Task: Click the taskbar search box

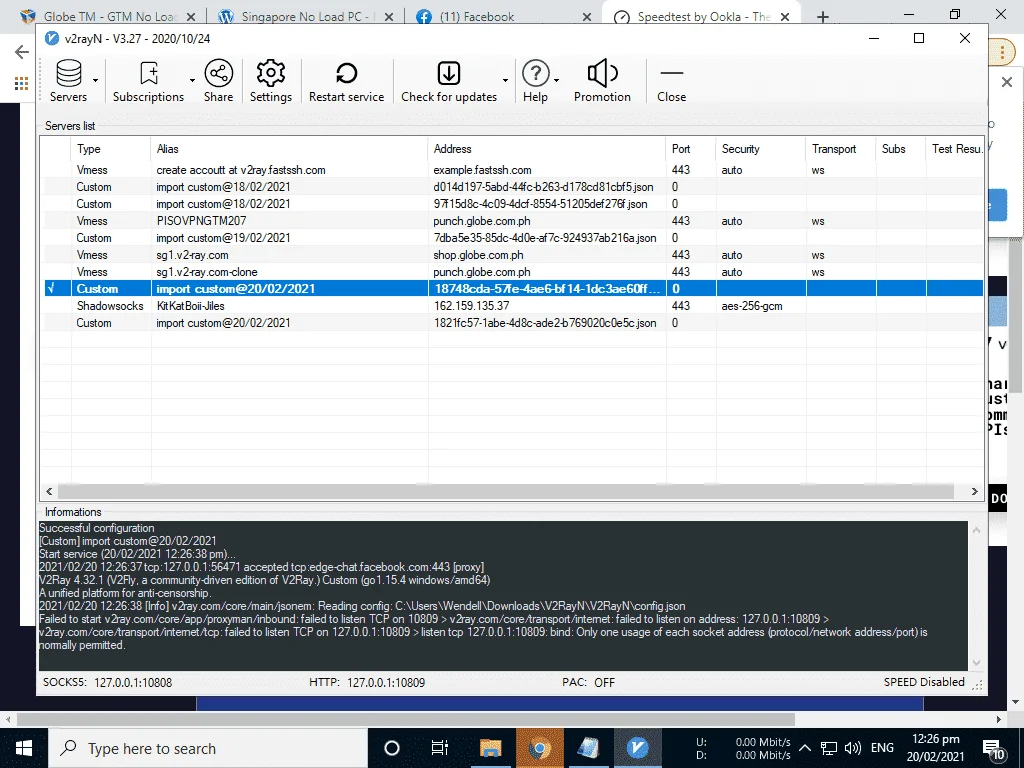Action: 208,748
